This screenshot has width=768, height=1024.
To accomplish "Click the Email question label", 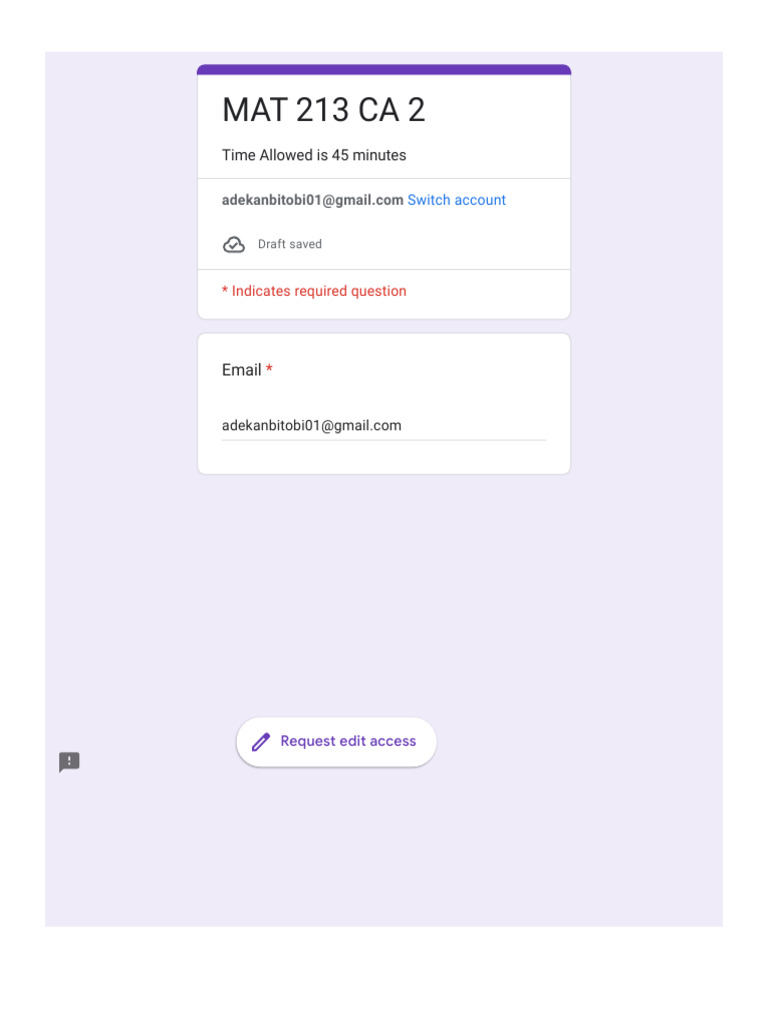I will pos(241,370).
